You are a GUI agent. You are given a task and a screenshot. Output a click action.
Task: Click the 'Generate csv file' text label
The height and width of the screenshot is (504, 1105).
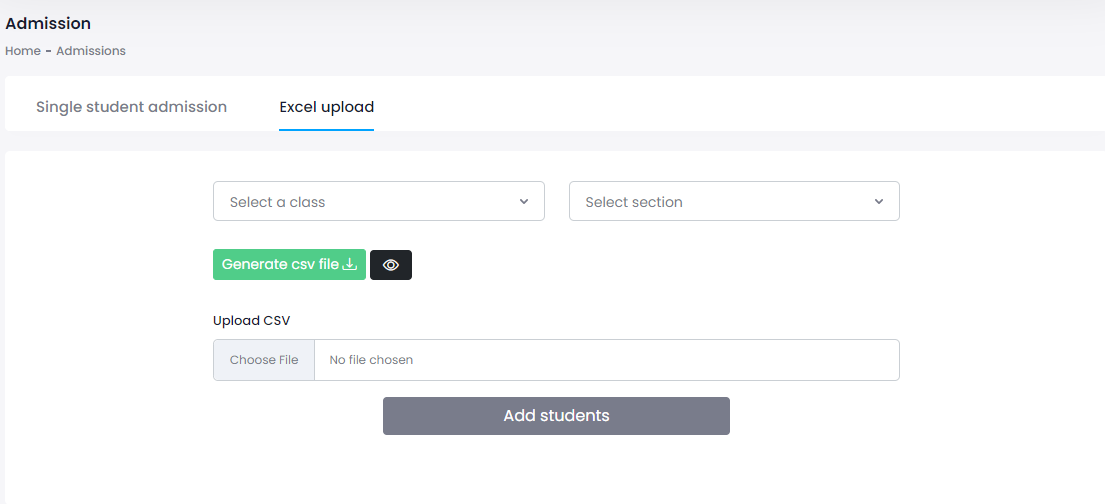pos(280,265)
